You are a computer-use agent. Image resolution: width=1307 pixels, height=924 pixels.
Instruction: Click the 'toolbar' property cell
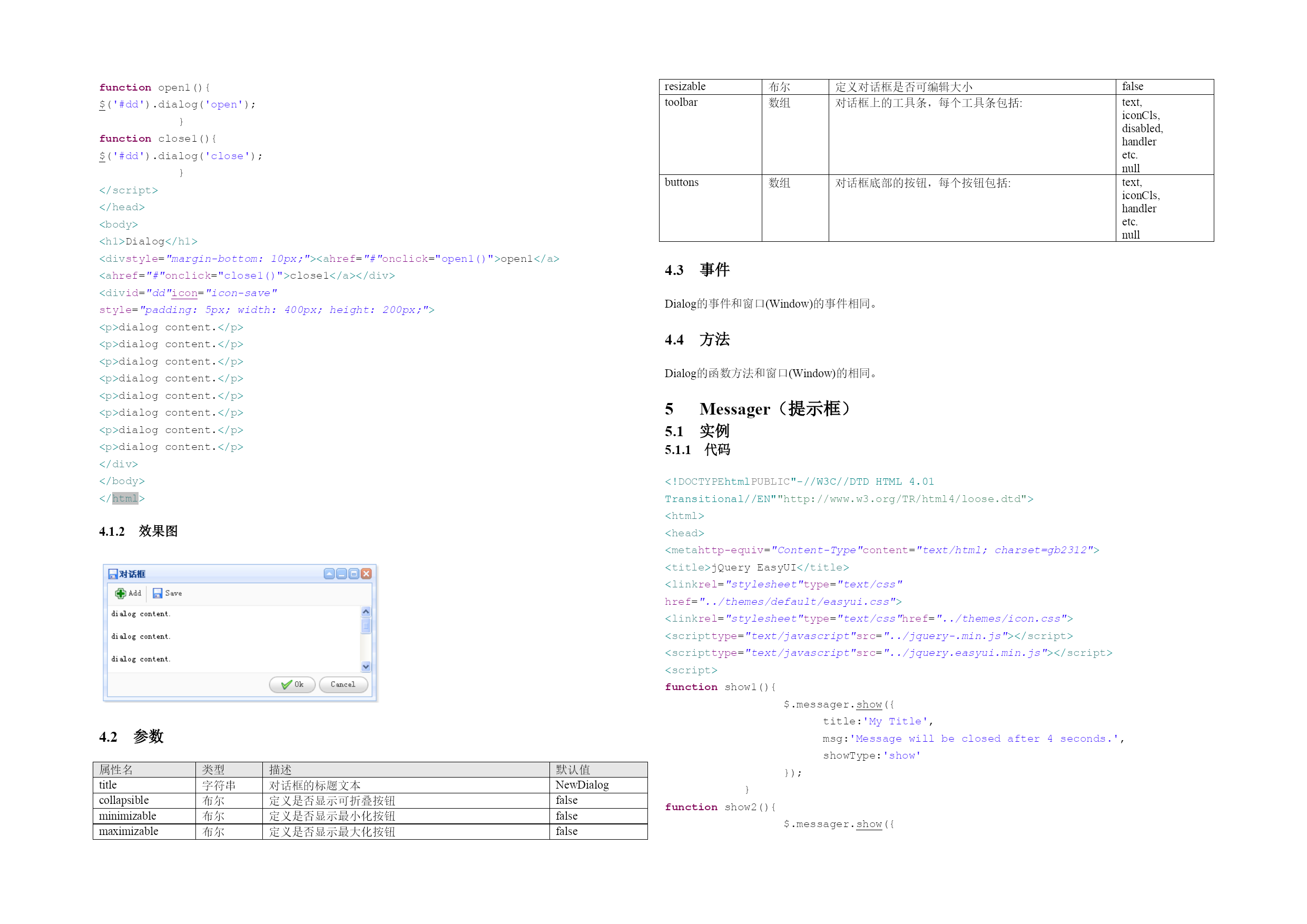(711, 134)
